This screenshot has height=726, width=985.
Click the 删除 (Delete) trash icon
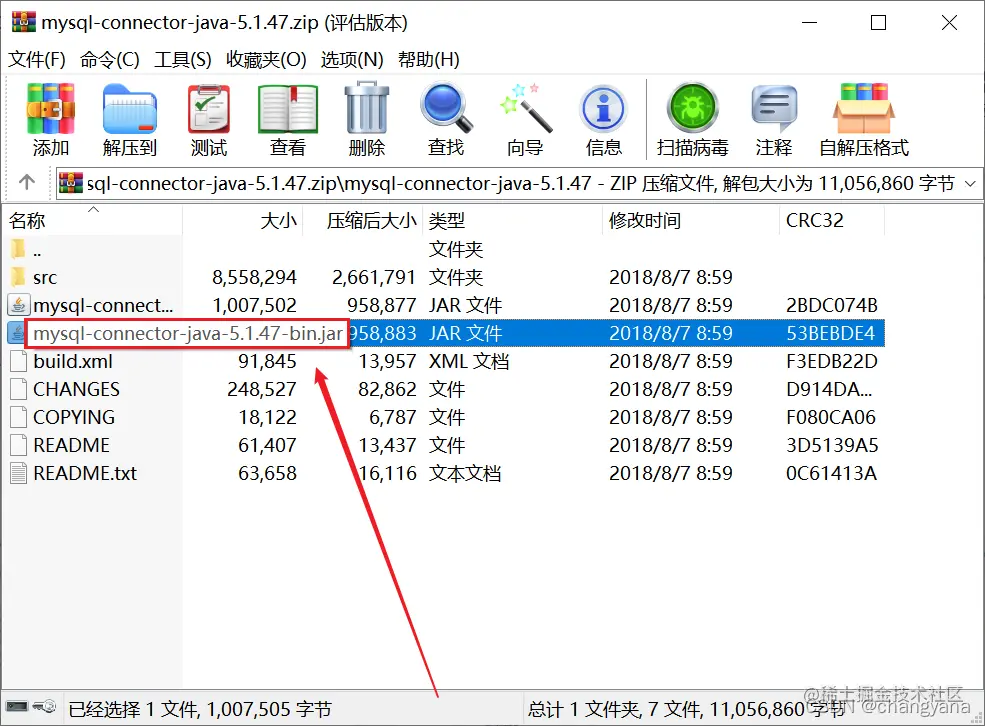[x=367, y=107]
